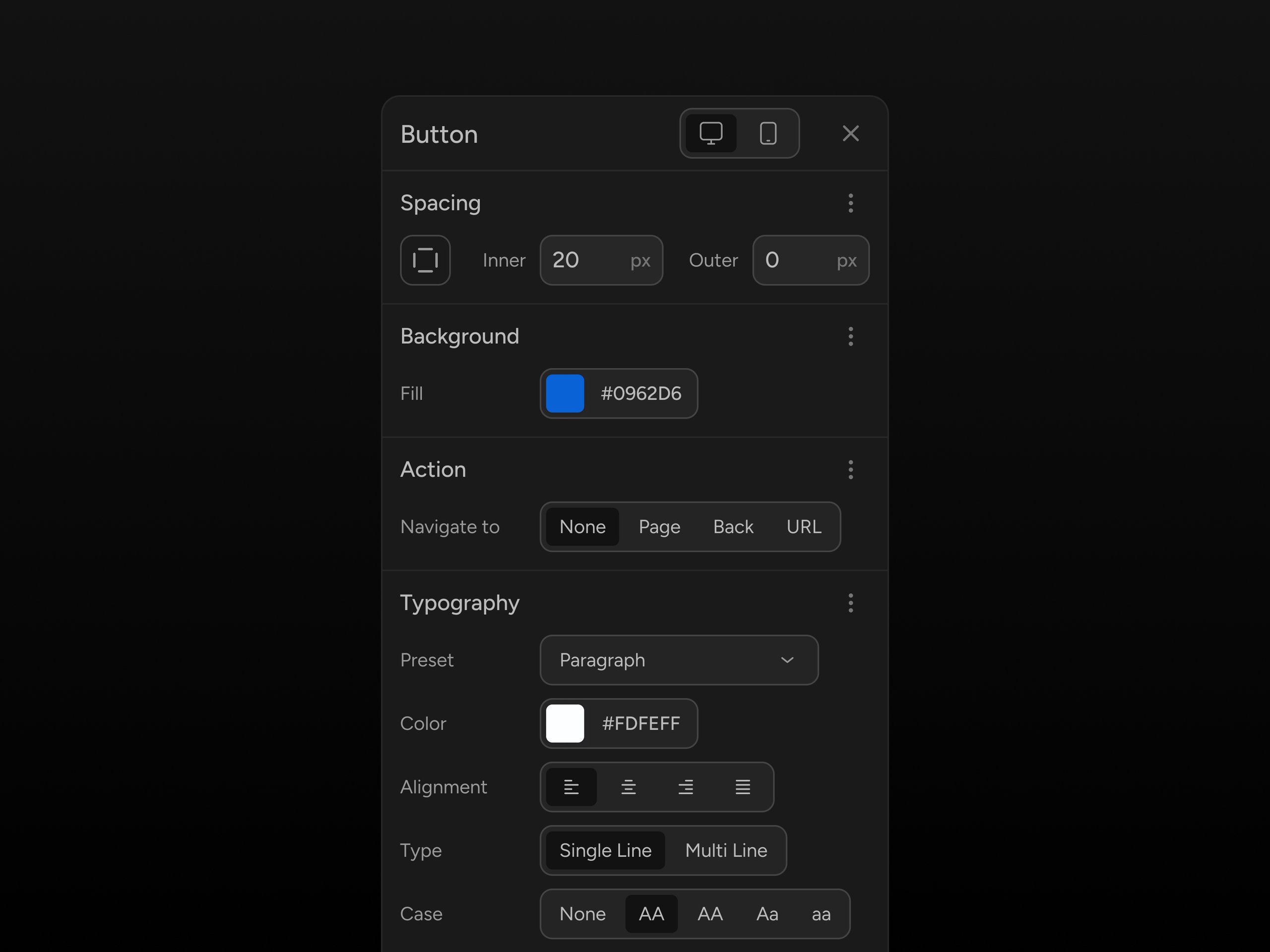
Task: Choose Single Line type
Action: [605, 850]
